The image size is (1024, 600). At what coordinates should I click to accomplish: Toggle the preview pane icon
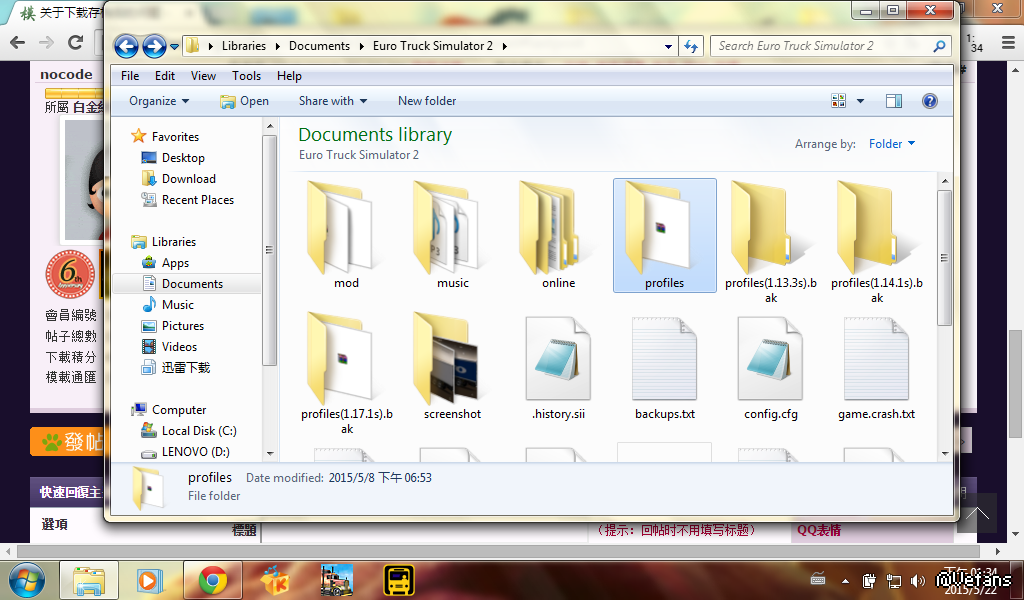tap(893, 101)
